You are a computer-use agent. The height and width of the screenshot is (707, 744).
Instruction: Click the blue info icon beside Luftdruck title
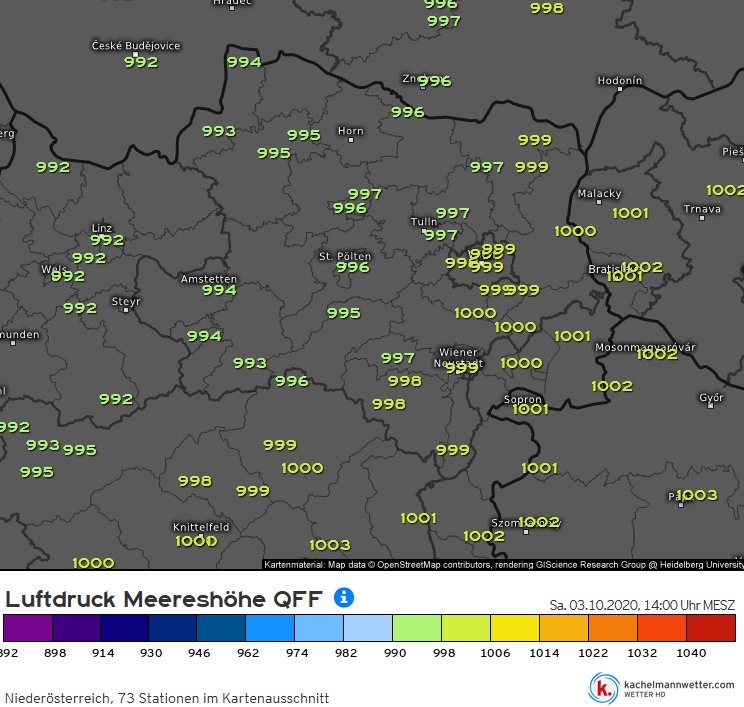(x=343, y=598)
